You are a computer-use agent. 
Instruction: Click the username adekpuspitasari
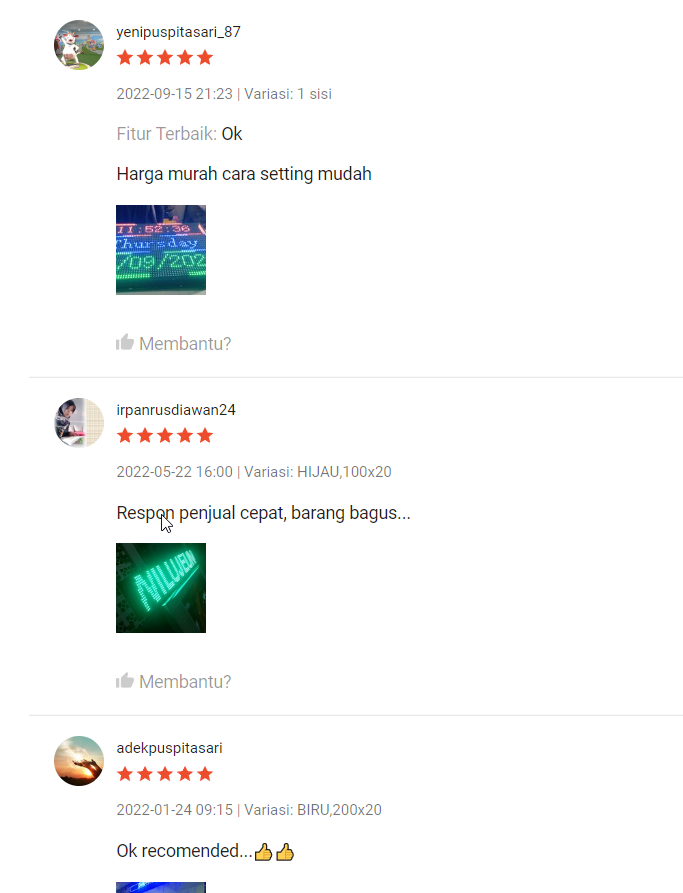[x=169, y=748]
